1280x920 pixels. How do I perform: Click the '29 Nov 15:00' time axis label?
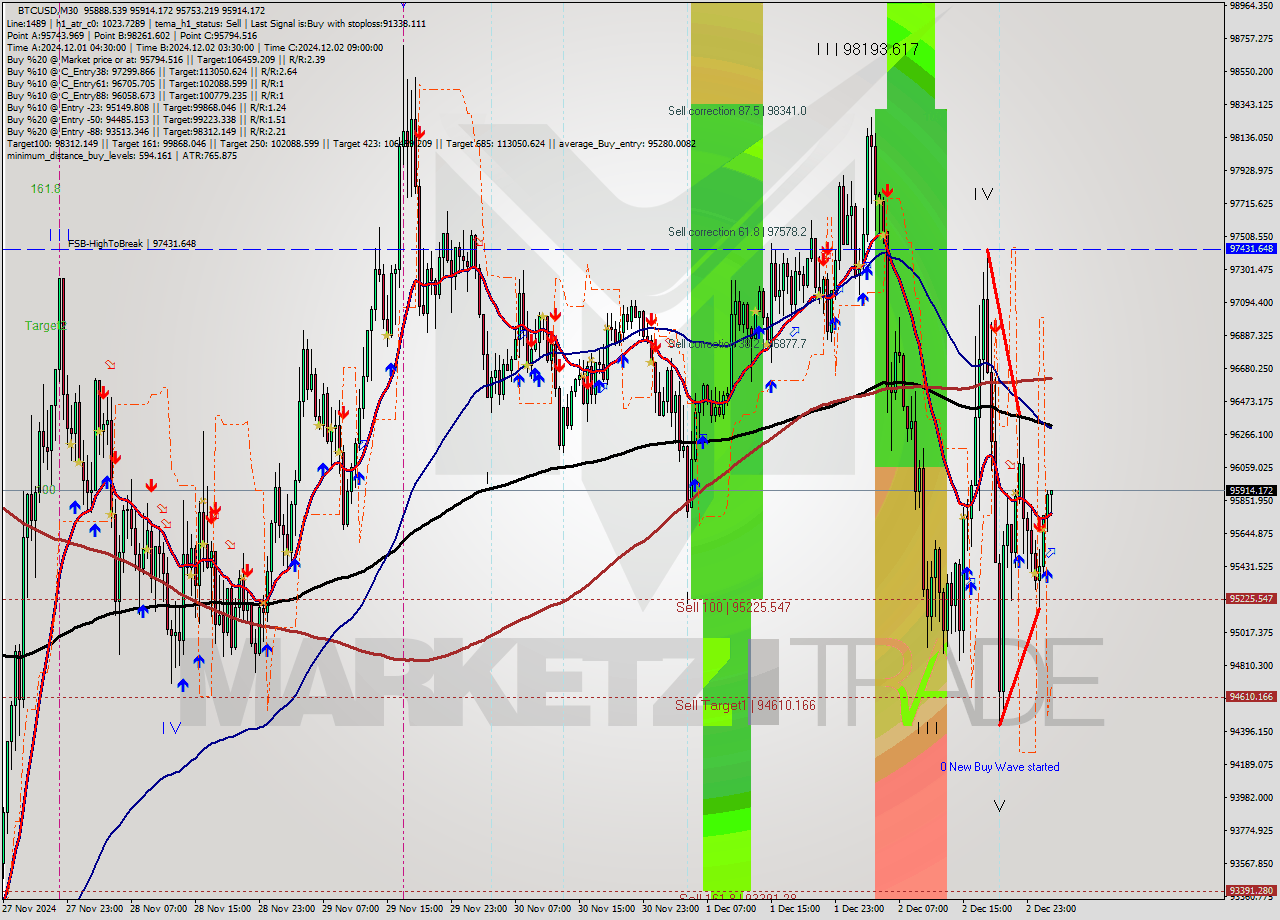[415, 909]
